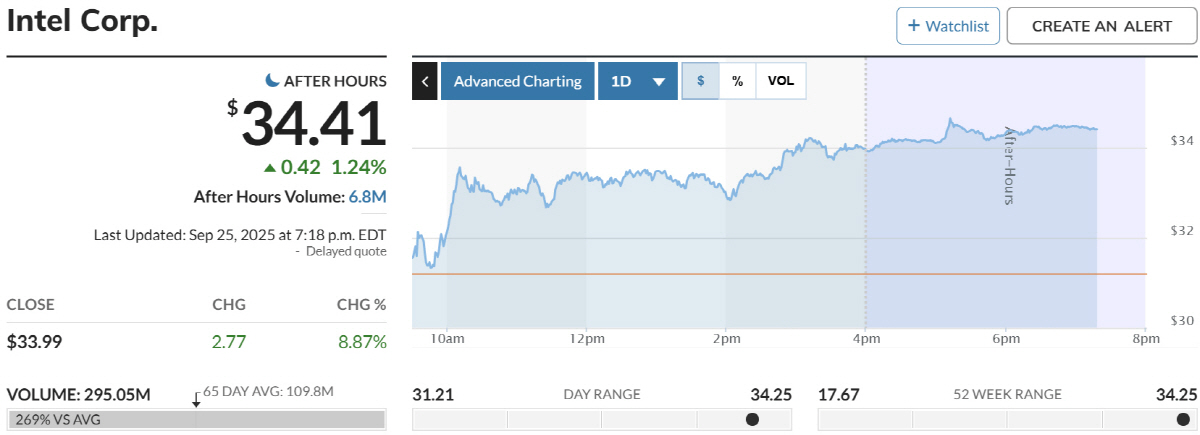1200x435 pixels.
Task: Open the 1D time range dropdown
Action: tap(637, 81)
